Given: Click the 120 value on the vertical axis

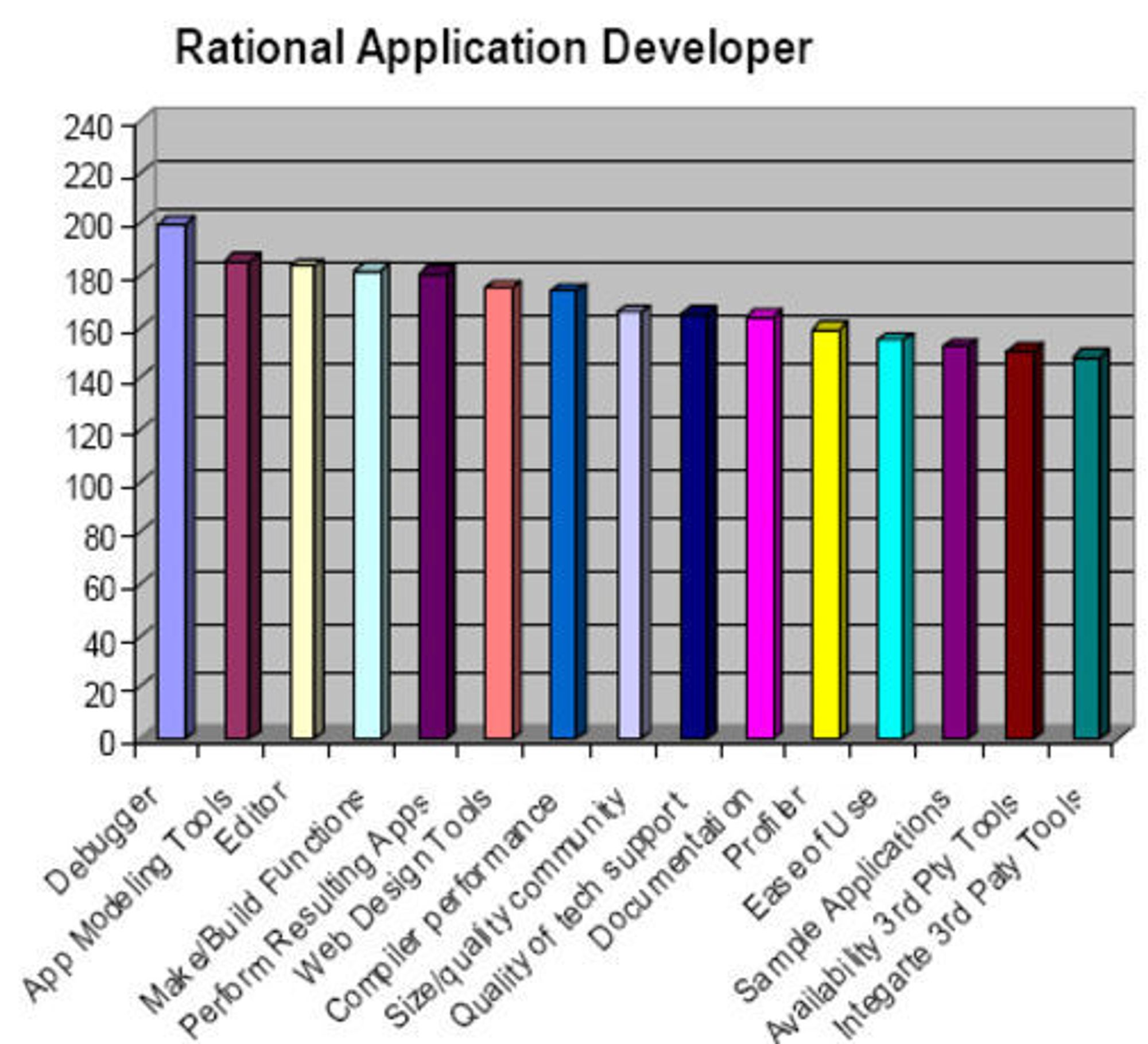Looking at the screenshot, I should 89,437.
